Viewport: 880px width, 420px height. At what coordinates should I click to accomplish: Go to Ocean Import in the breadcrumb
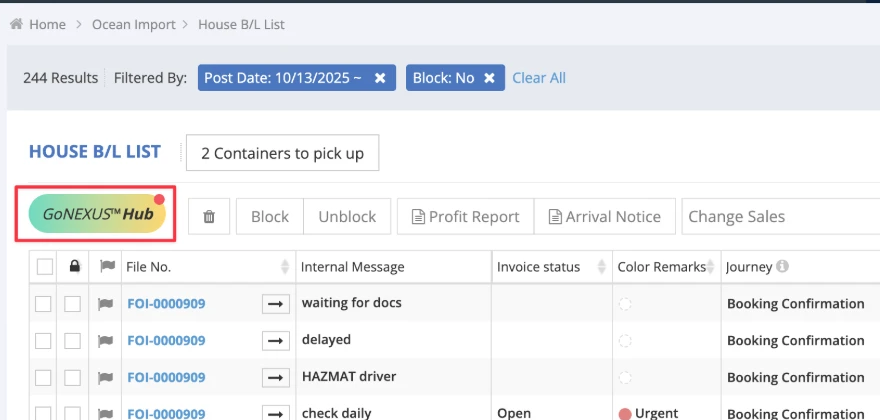coord(134,25)
